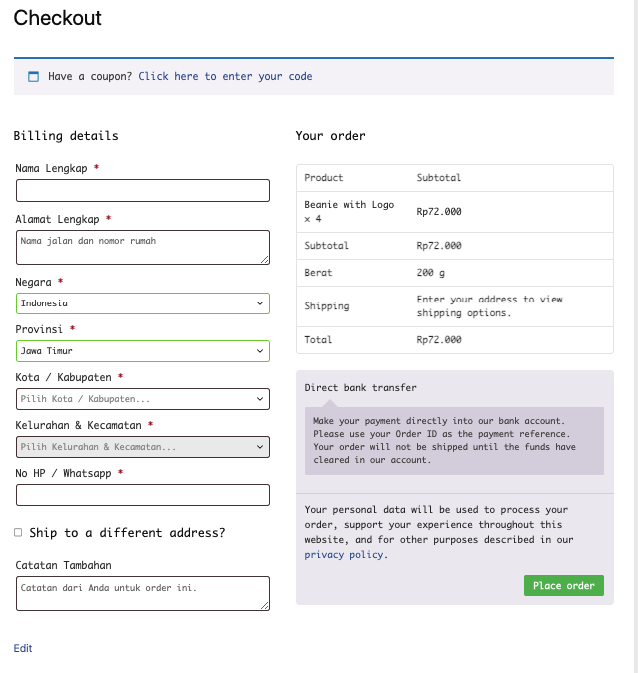This screenshot has height=673, width=638.
Task: Expand the Provinsi dropdown showing Jawa Timur
Action: click(x=143, y=351)
